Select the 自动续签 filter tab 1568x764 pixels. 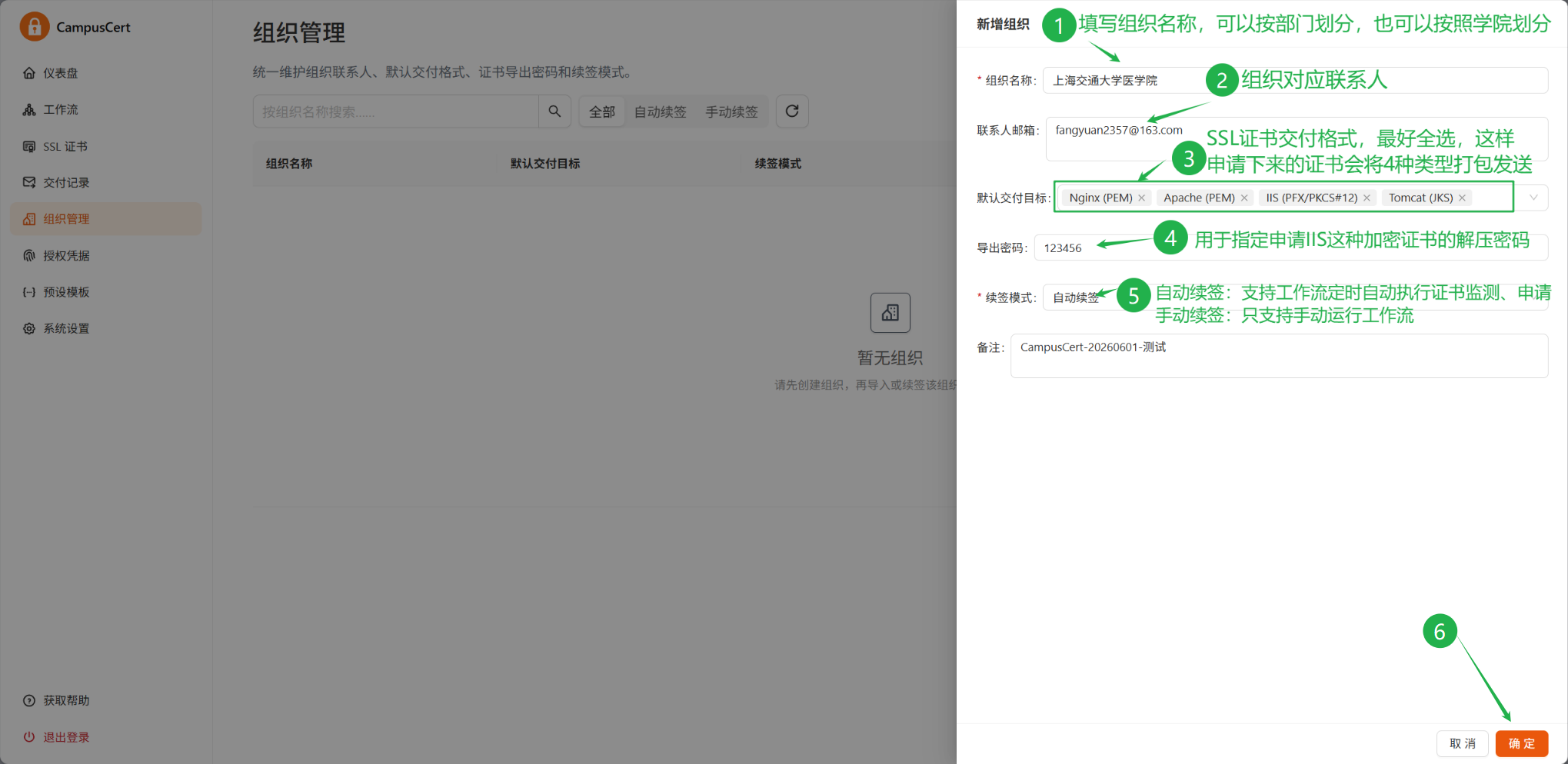[x=660, y=111]
